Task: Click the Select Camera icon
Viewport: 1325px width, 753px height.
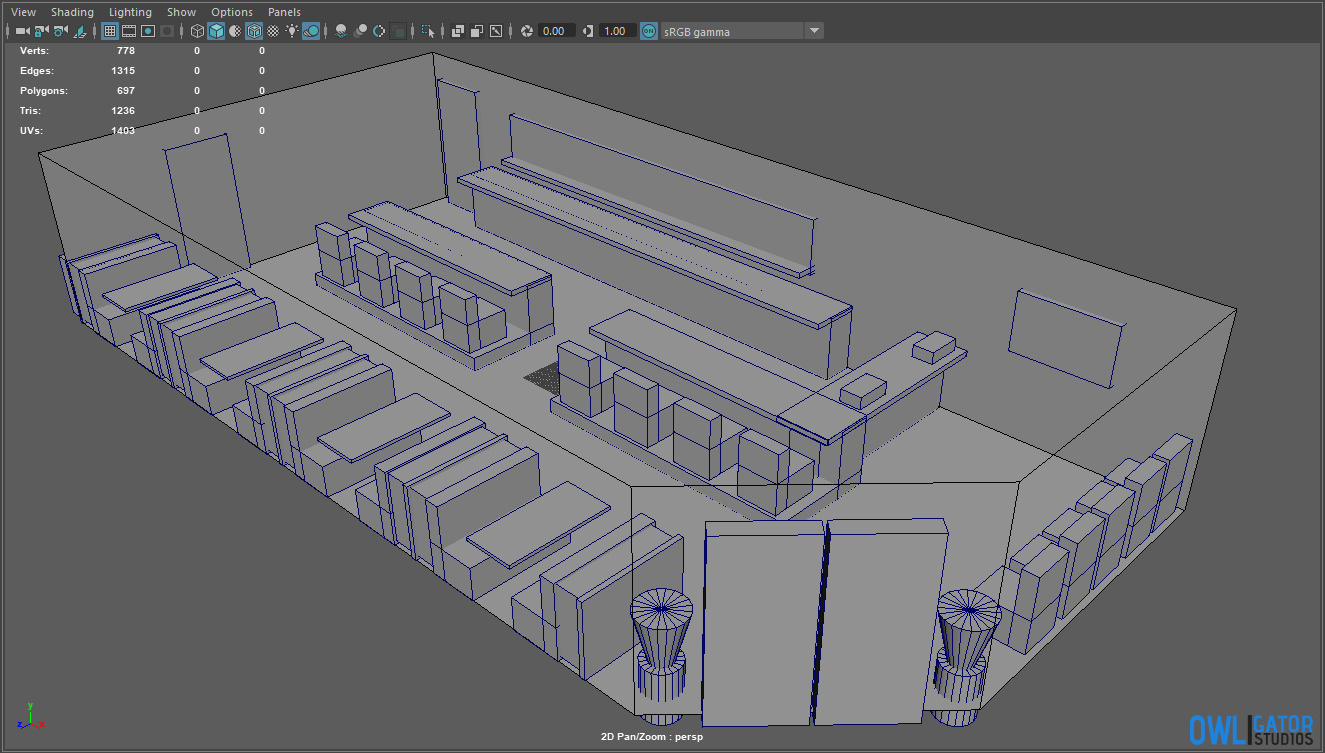Action: coord(22,31)
